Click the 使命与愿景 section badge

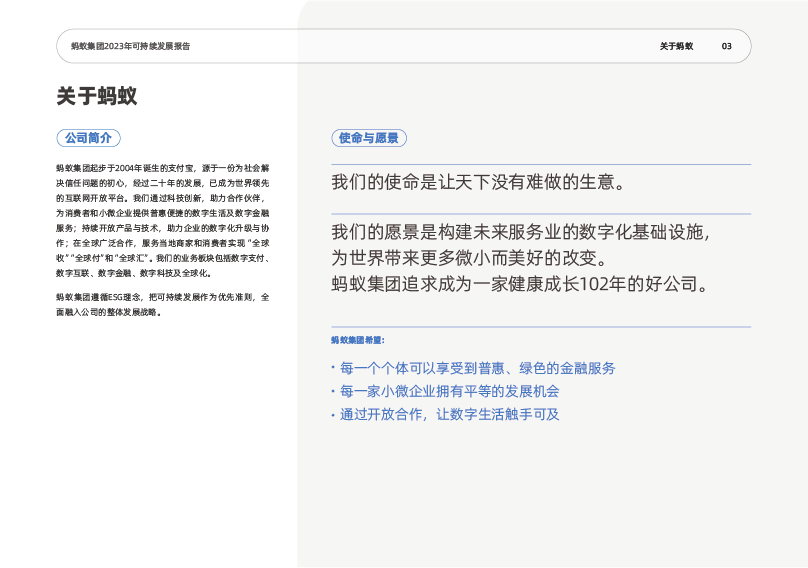[x=368, y=138]
